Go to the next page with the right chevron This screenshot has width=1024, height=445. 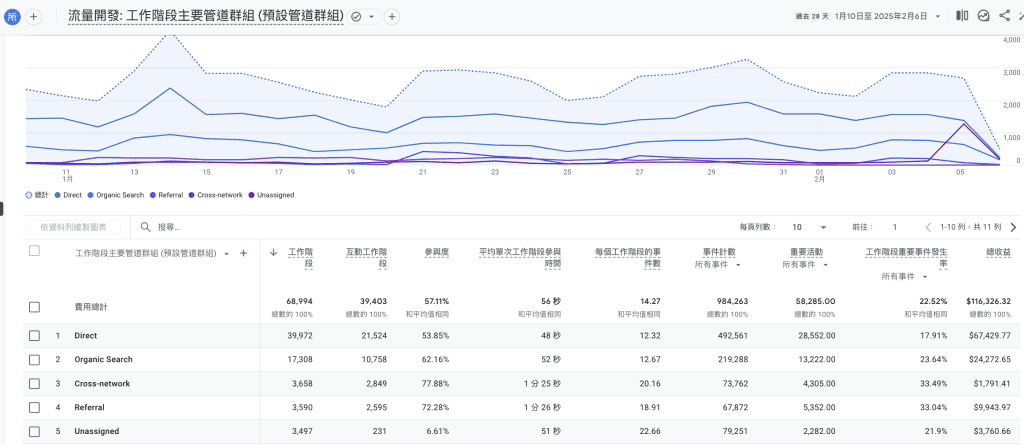click(x=1014, y=227)
